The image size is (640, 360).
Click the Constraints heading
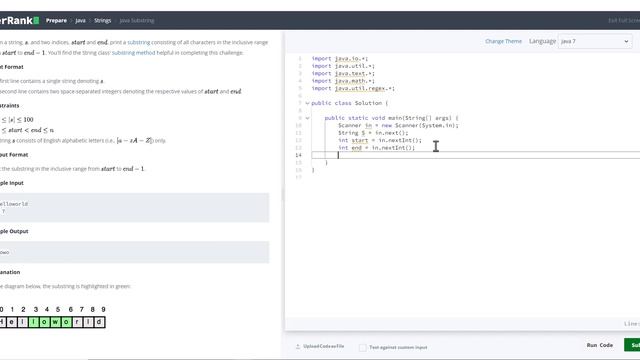tap(9, 105)
